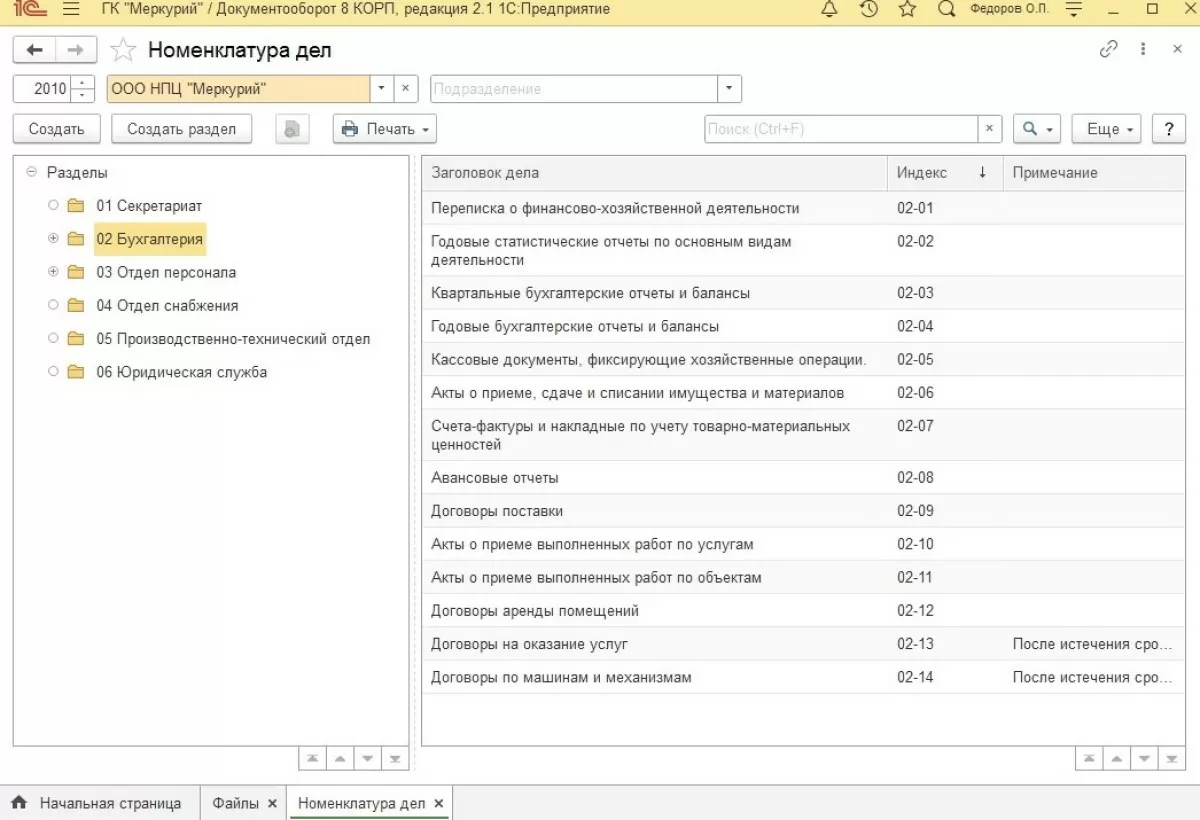Open the history clock icon

[868, 10]
